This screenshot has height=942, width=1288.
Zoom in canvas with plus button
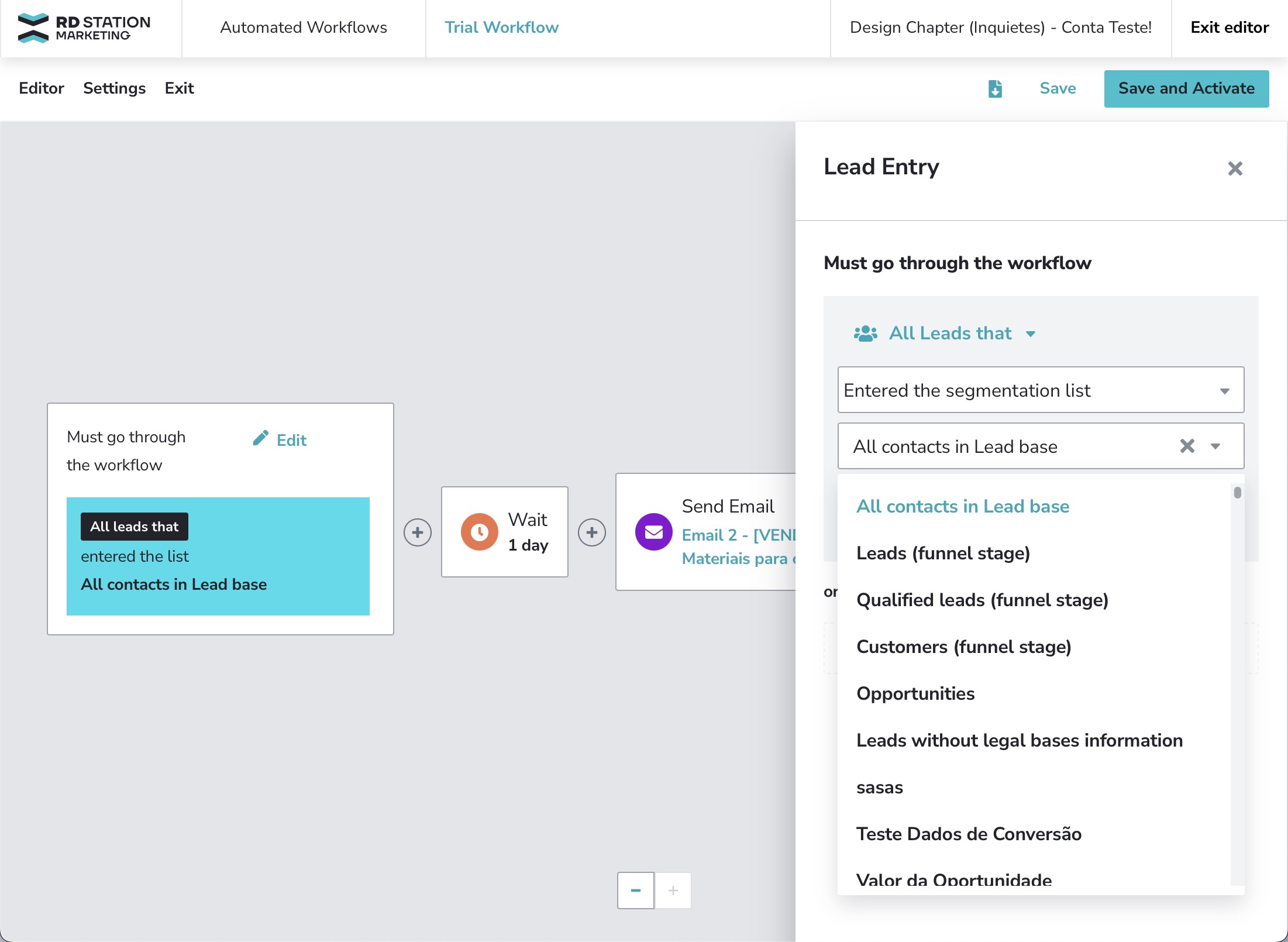(x=673, y=891)
